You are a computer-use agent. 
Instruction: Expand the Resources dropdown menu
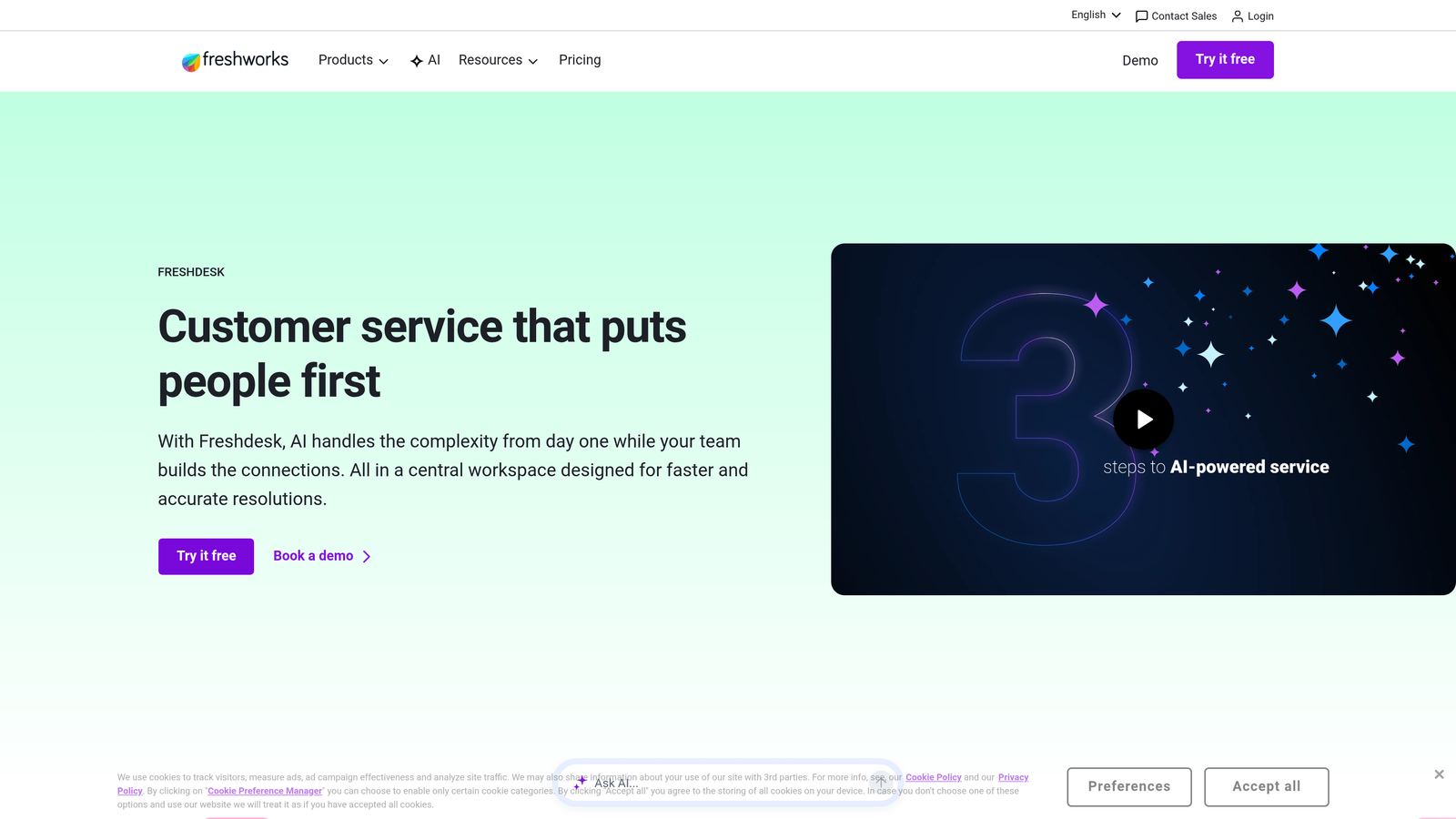[498, 60]
